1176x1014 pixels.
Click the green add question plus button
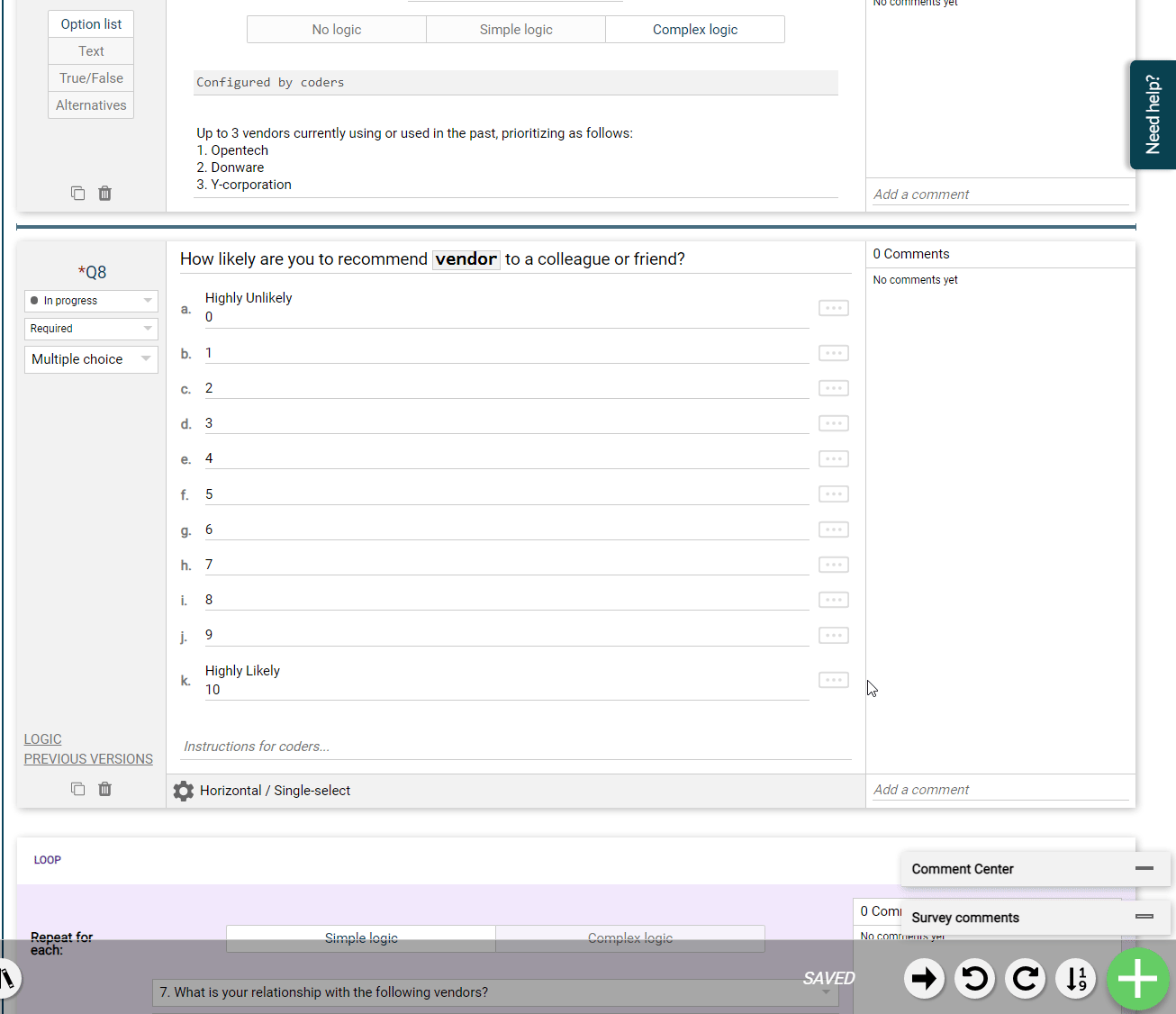pyautogui.click(x=1137, y=979)
